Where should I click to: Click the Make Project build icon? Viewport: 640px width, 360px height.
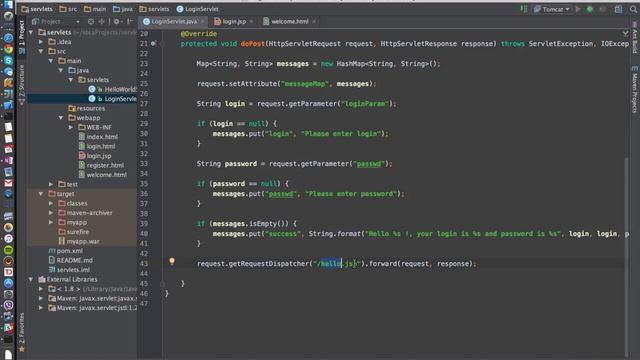click(524, 9)
